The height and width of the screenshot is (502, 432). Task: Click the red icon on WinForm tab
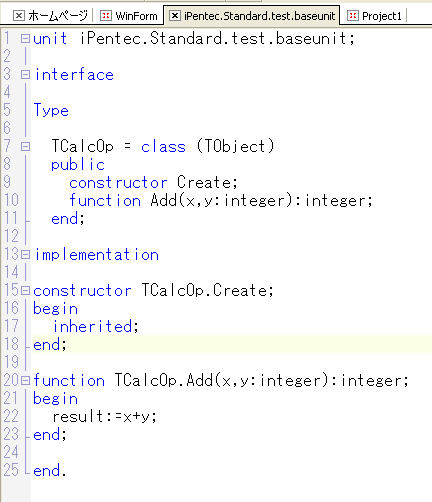tap(106, 16)
